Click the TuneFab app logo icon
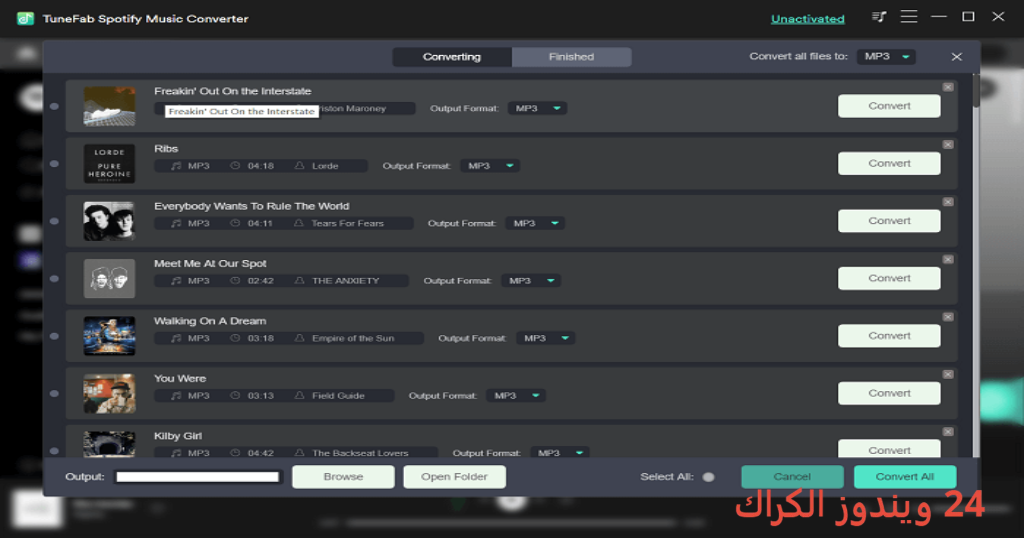Image resolution: width=1024 pixels, height=538 pixels. 25,18
